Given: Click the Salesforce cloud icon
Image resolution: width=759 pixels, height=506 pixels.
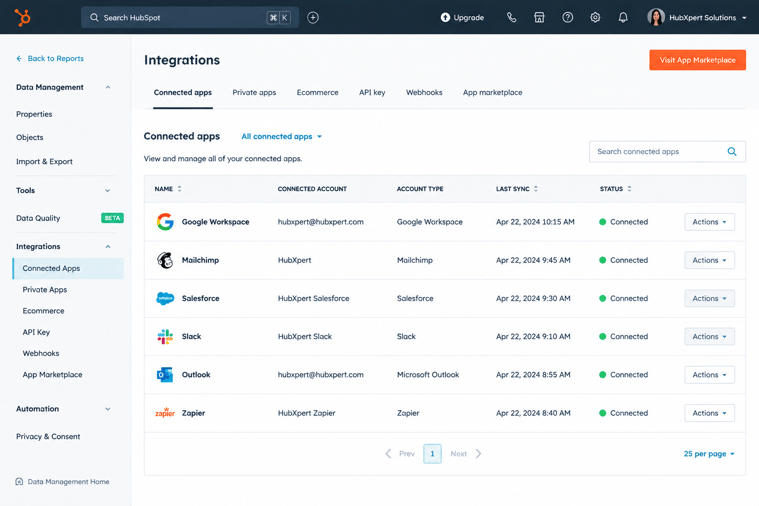Looking at the screenshot, I should pyautogui.click(x=165, y=298).
